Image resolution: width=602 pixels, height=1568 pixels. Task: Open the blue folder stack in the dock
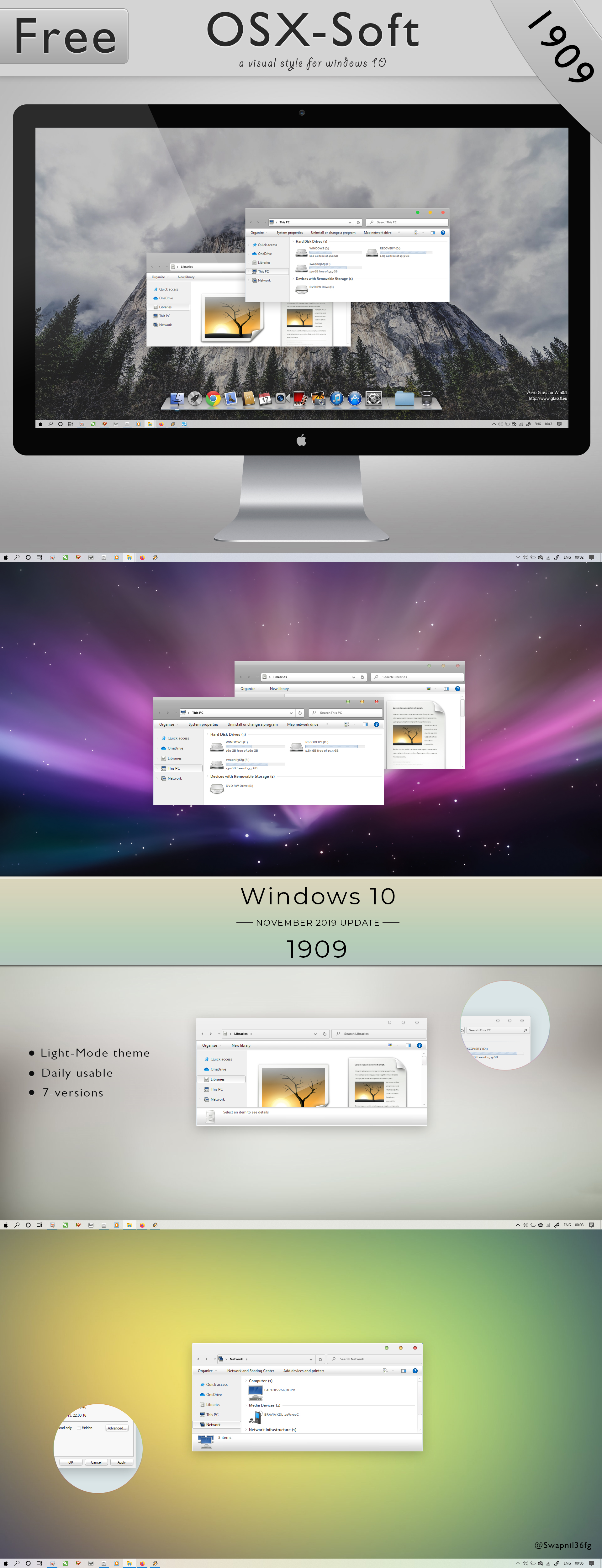(x=404, y=399)
